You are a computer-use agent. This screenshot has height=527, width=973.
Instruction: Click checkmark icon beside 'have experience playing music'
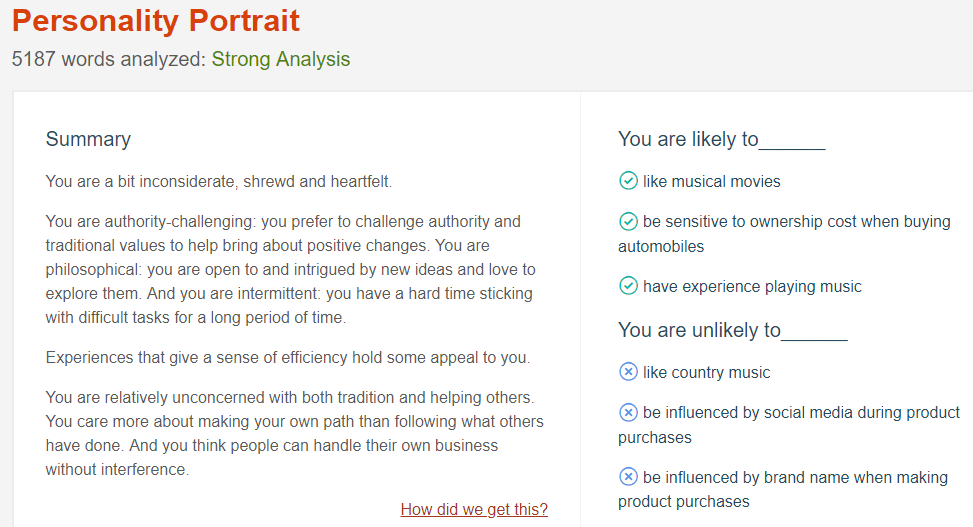[628, 286]
